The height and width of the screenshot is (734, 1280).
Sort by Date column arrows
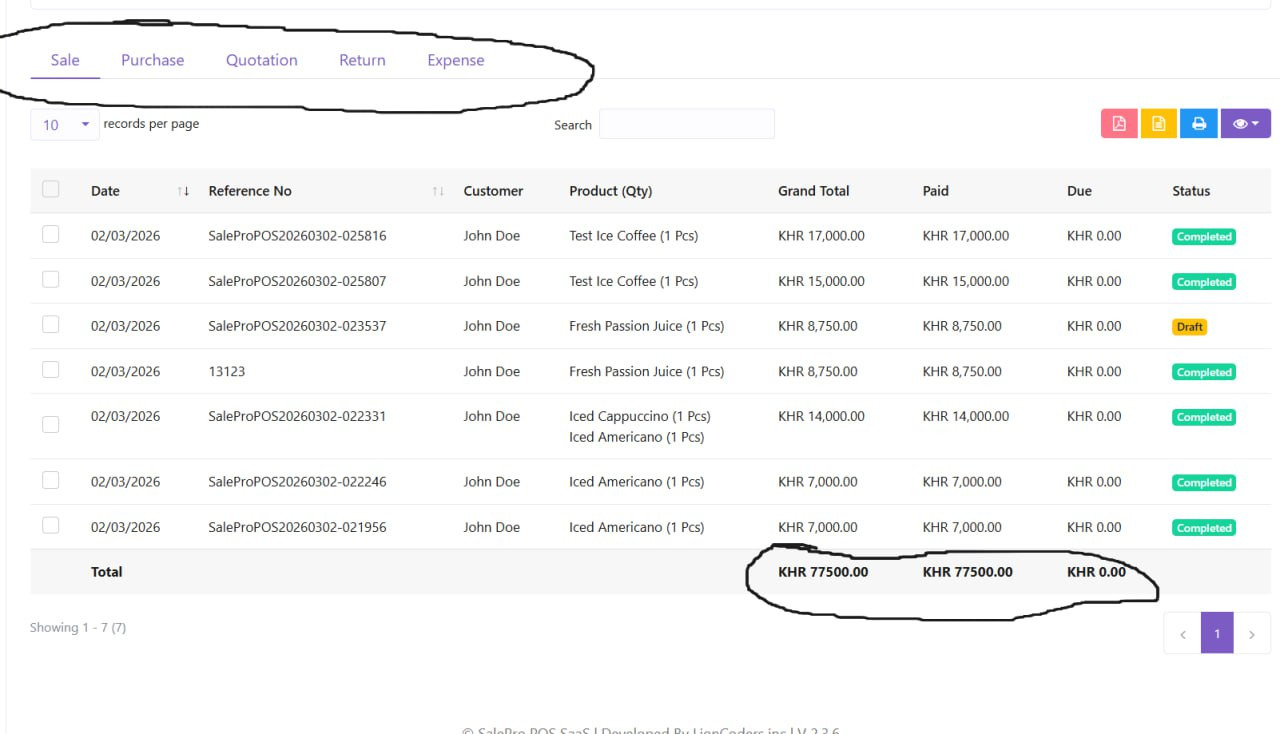(x=183, y=191)
